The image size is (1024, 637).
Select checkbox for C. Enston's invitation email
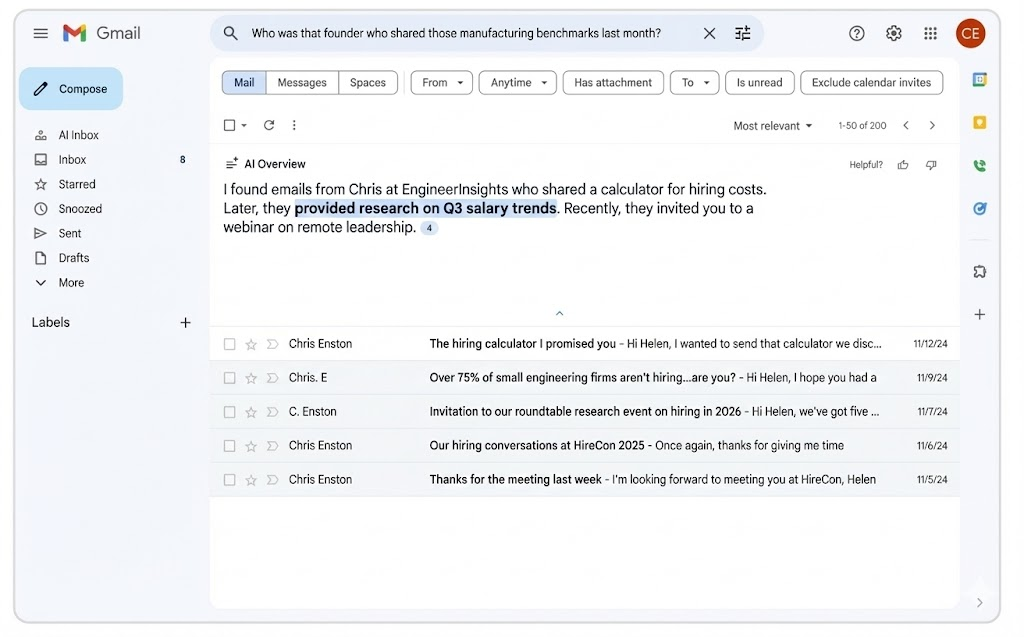(x=230, y=412)
